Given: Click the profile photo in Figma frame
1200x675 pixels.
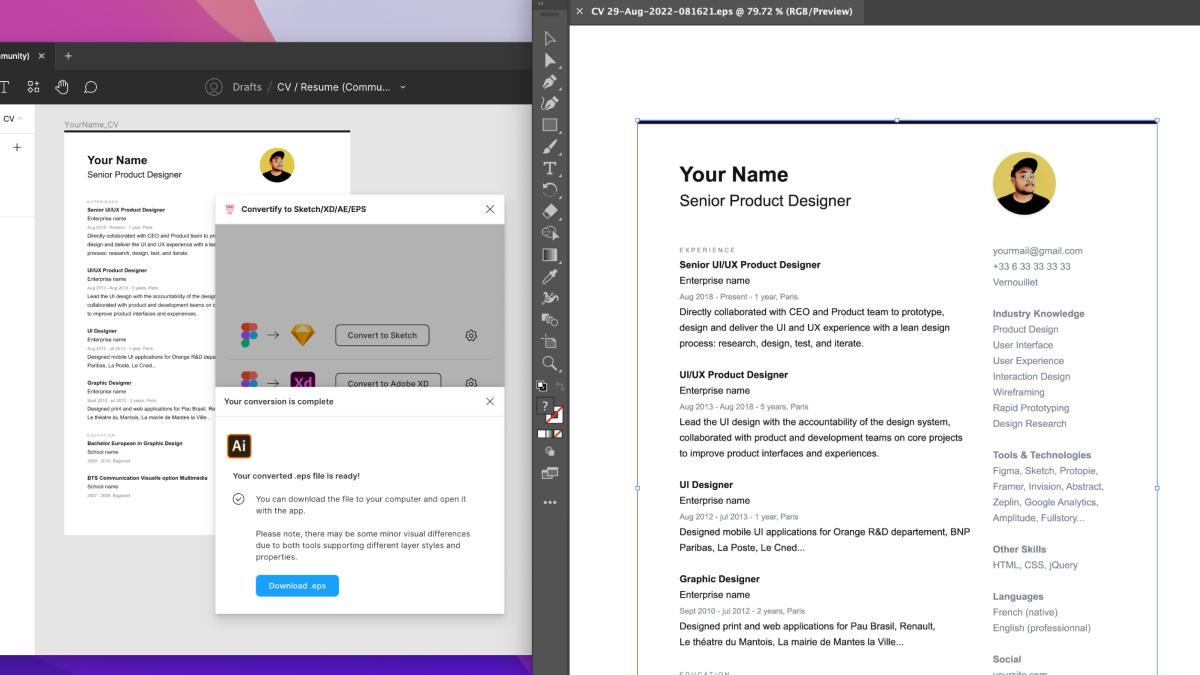Looking at the screenshot, I should click(277, 165).
